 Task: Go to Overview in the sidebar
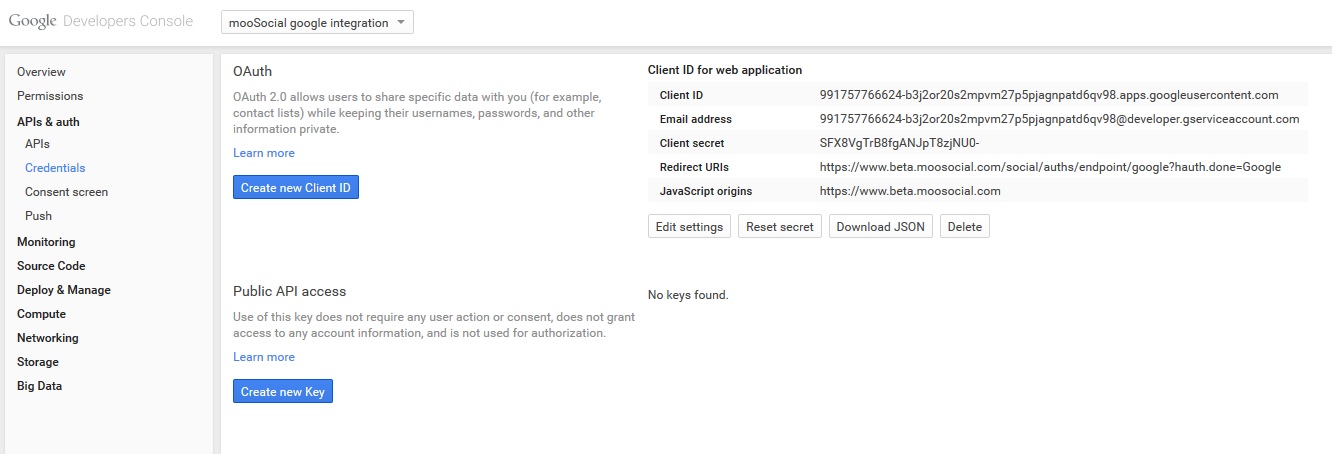tap(41, 72)
